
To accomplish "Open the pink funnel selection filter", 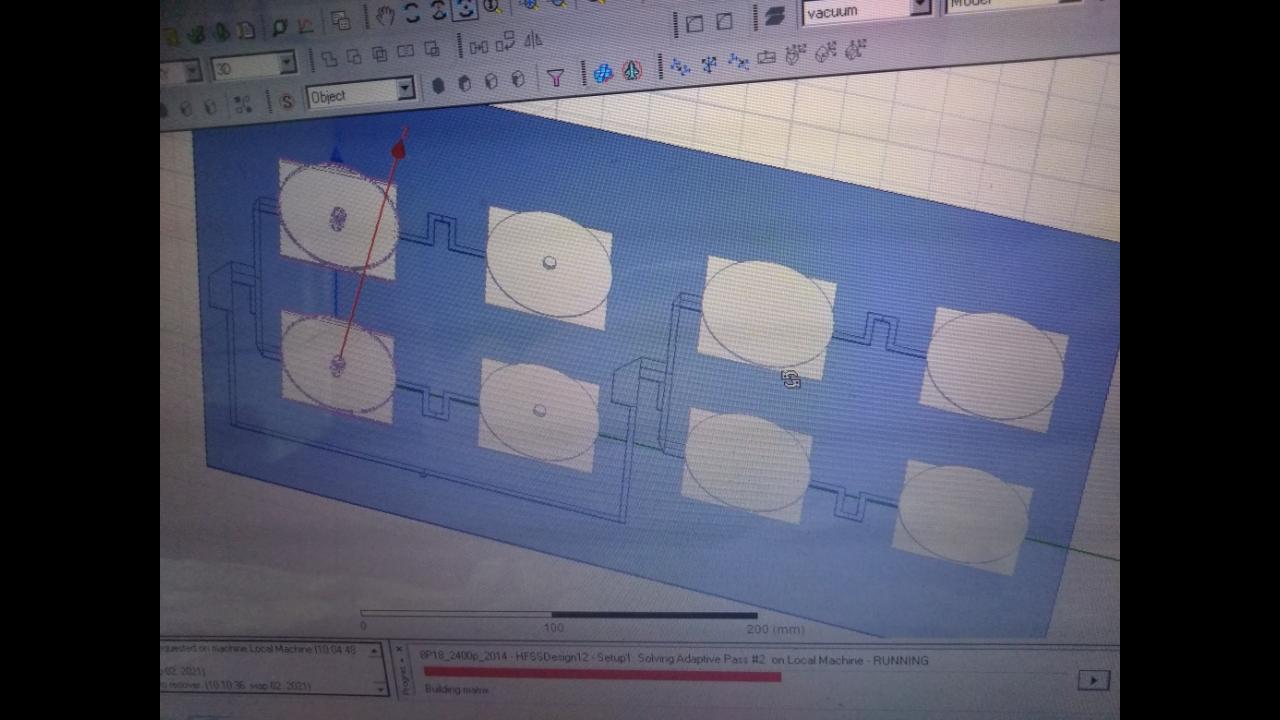I will [555, 76].
